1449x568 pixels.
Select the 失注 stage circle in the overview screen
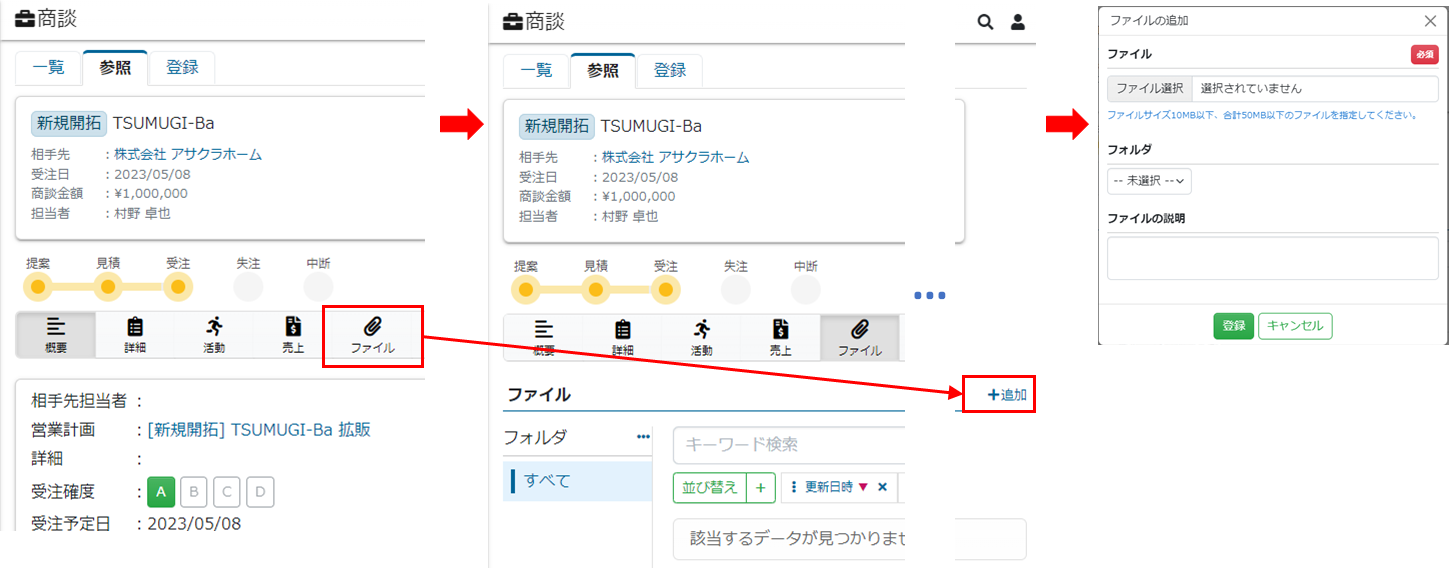248,287
